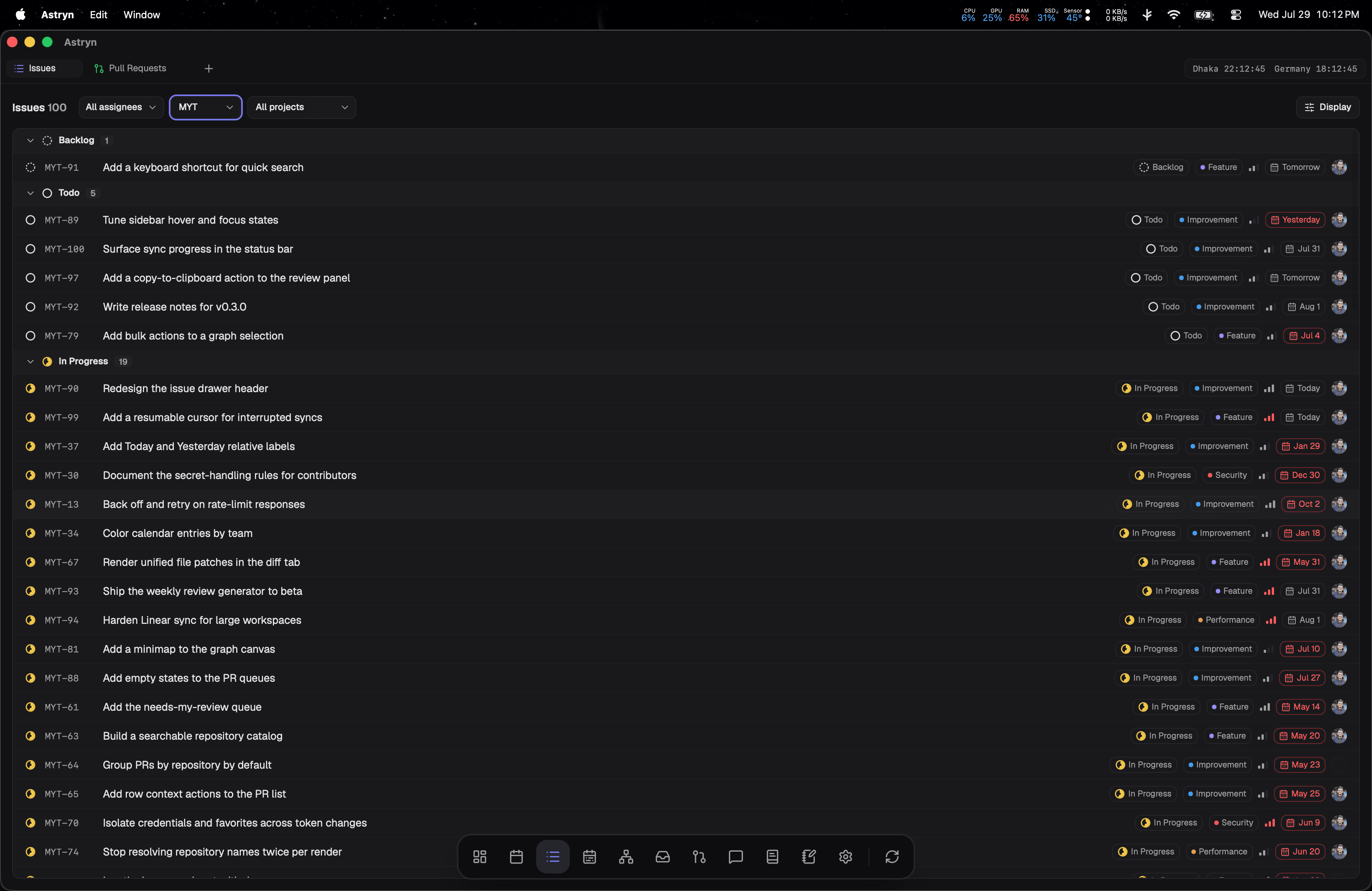Open the hierarchy graph view in the dock
The height and width of the screenshot is (891, 1372).
pos(626,856)
